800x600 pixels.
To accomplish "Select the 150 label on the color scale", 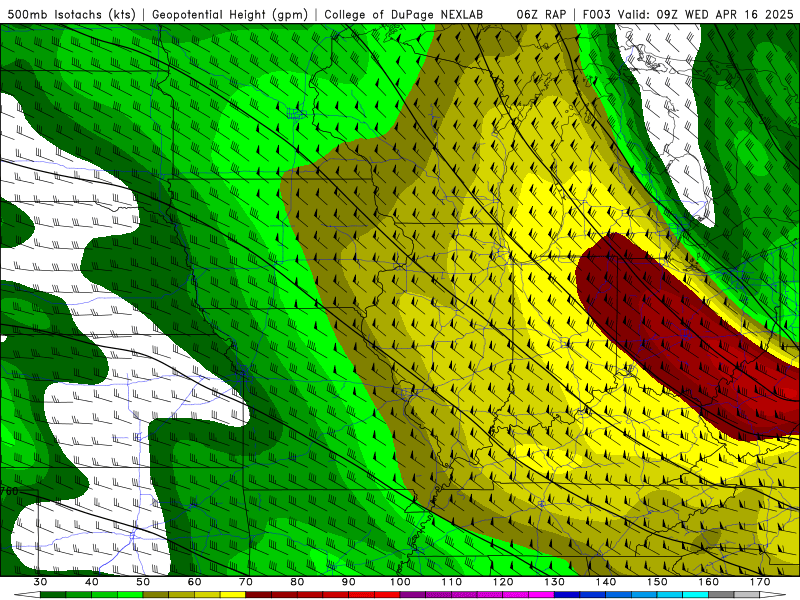I will [x=657, y=582].
